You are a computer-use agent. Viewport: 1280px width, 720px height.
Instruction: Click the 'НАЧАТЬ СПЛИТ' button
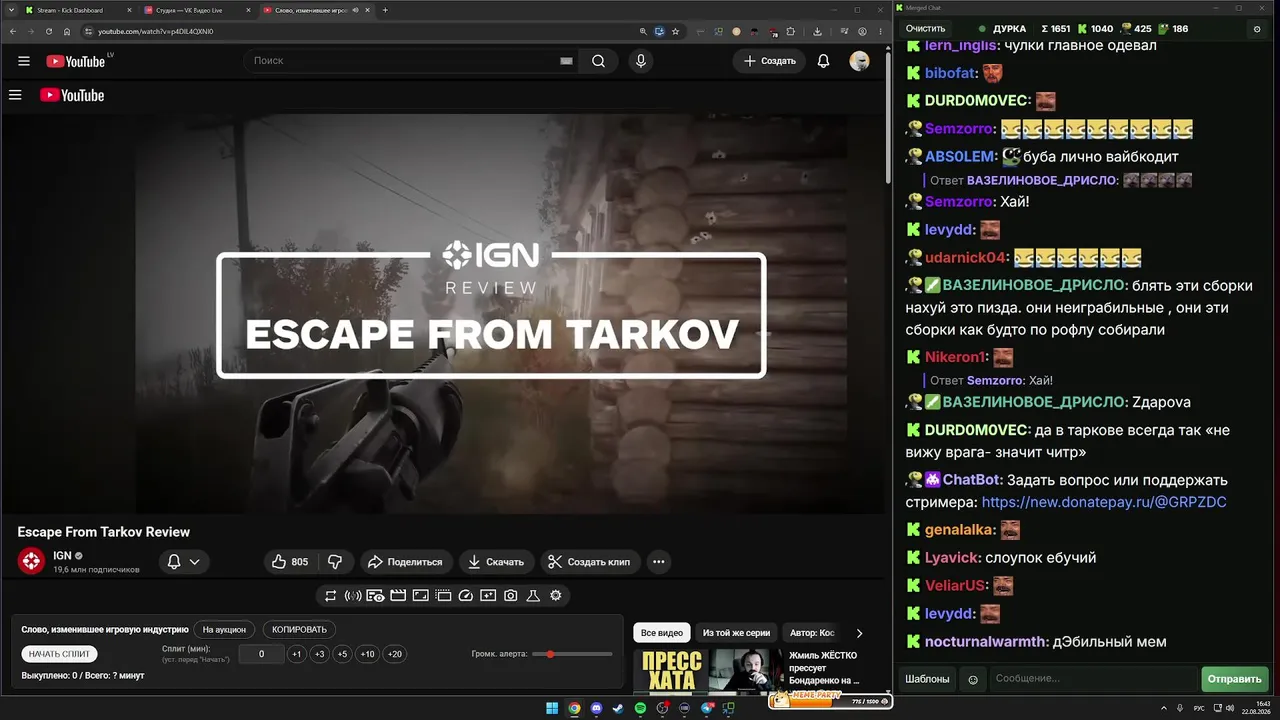pyautogui.click(x=60, y=654)
